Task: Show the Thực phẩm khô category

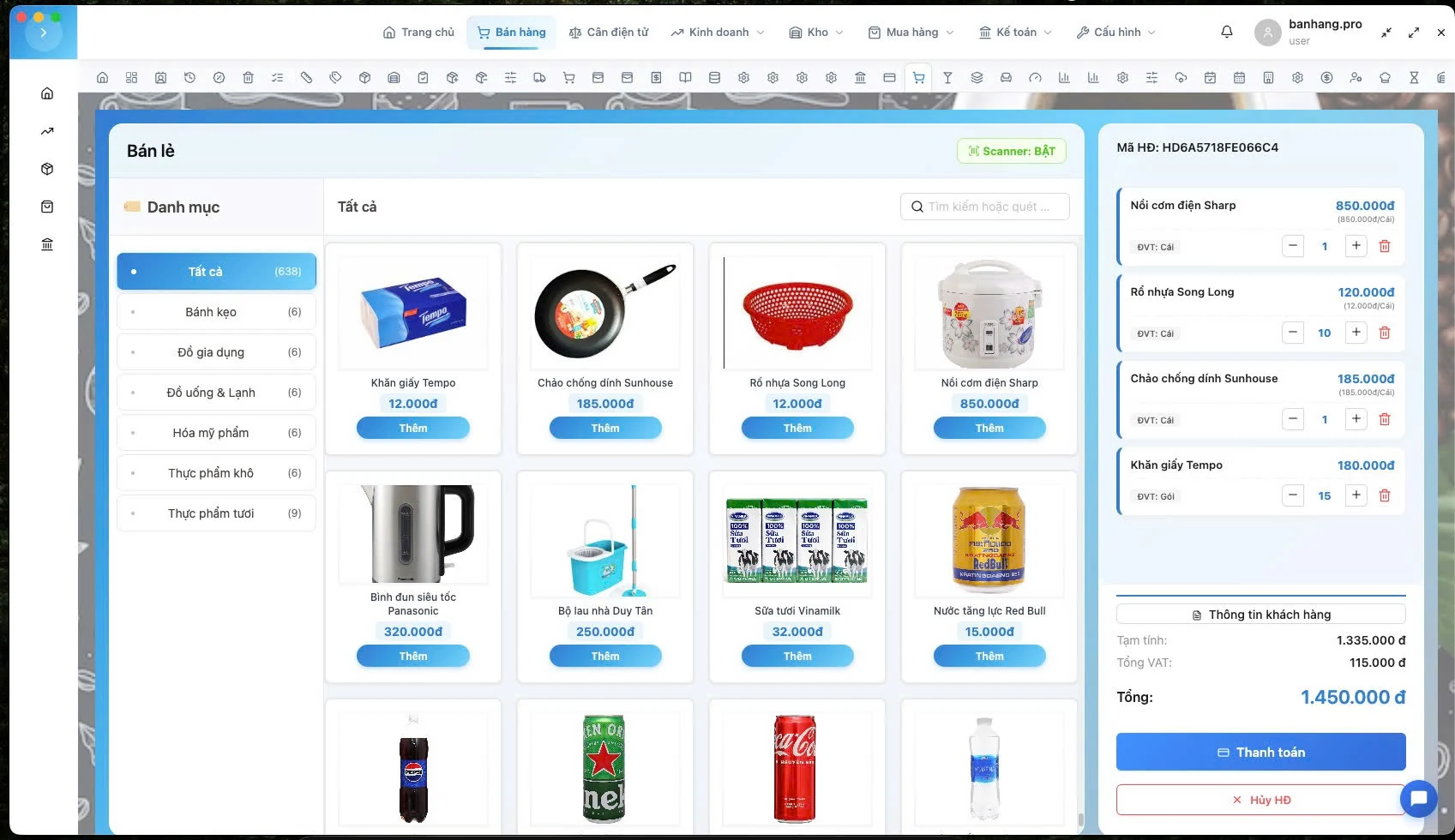Action: point(216,473)
